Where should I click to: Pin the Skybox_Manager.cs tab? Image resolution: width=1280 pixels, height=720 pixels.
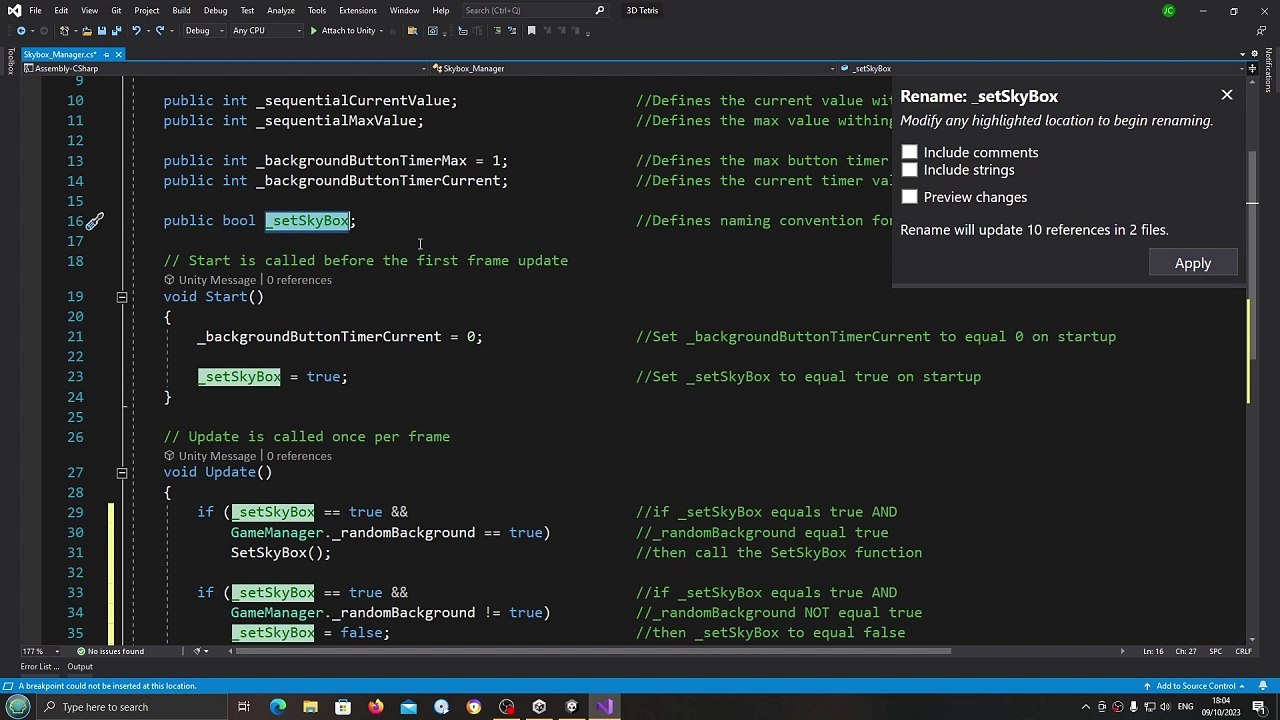click(x=106, y=54)
